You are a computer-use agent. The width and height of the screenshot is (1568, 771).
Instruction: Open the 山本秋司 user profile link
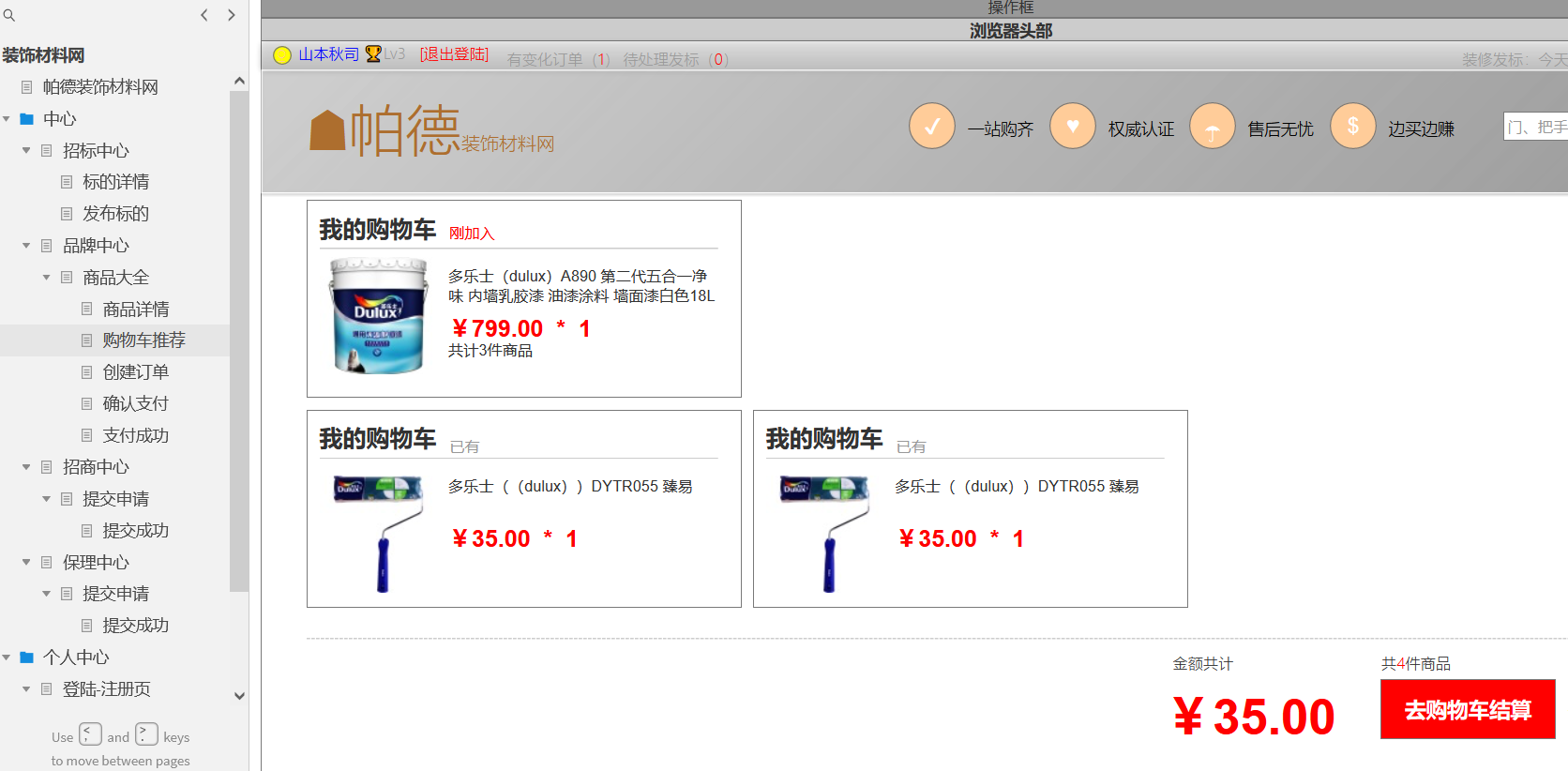(328, 54)
